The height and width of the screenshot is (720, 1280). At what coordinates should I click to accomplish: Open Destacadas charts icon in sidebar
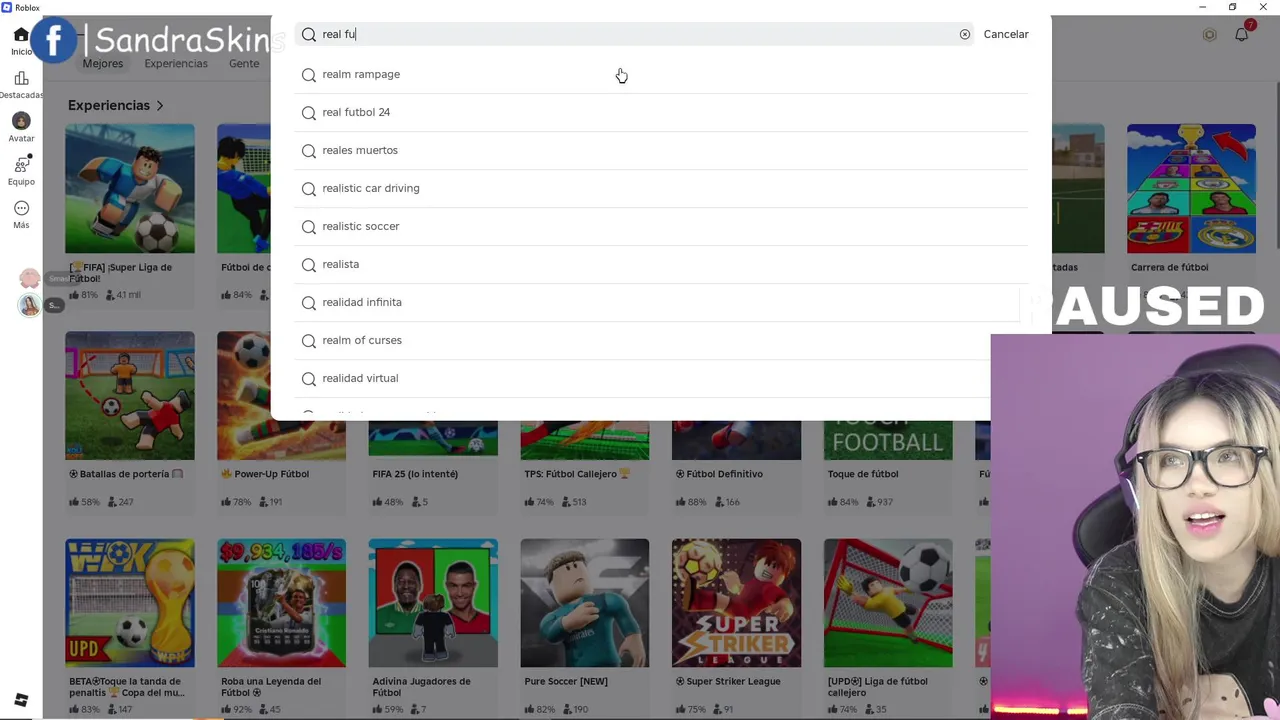(21, 78)
